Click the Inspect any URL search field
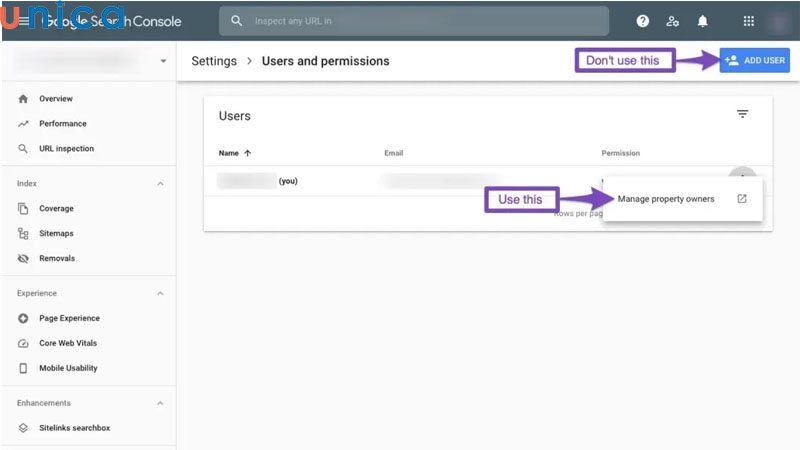 420,21
